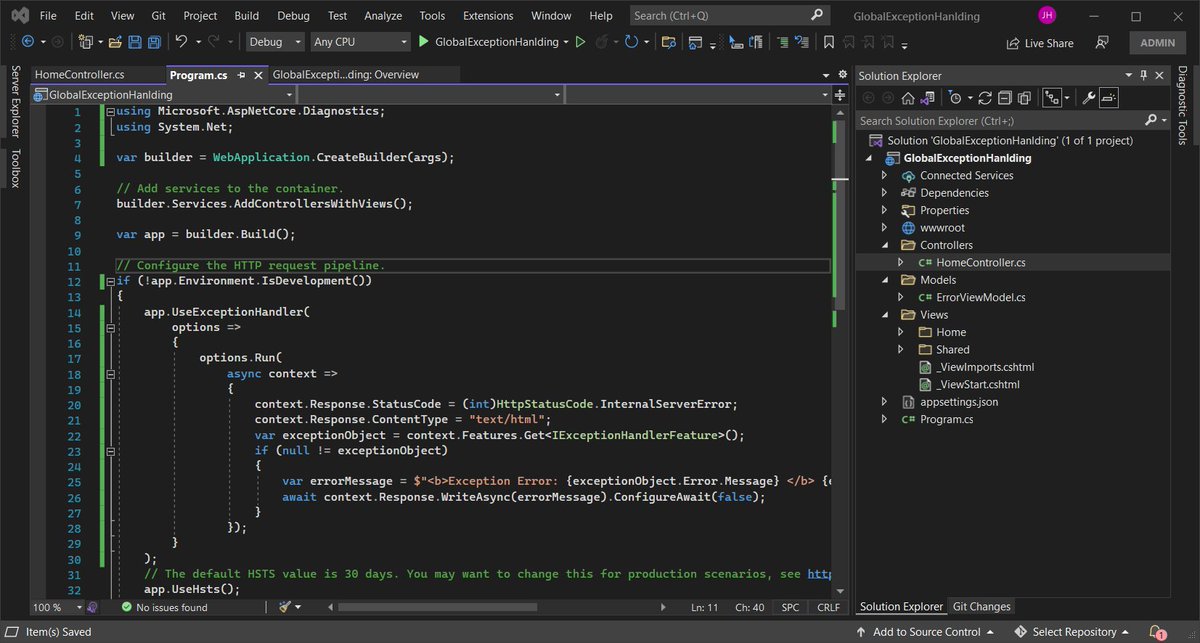Click the Undo arrow in the toolbar
Viewport: 1200px width, 643px height.
pos(181,42)
